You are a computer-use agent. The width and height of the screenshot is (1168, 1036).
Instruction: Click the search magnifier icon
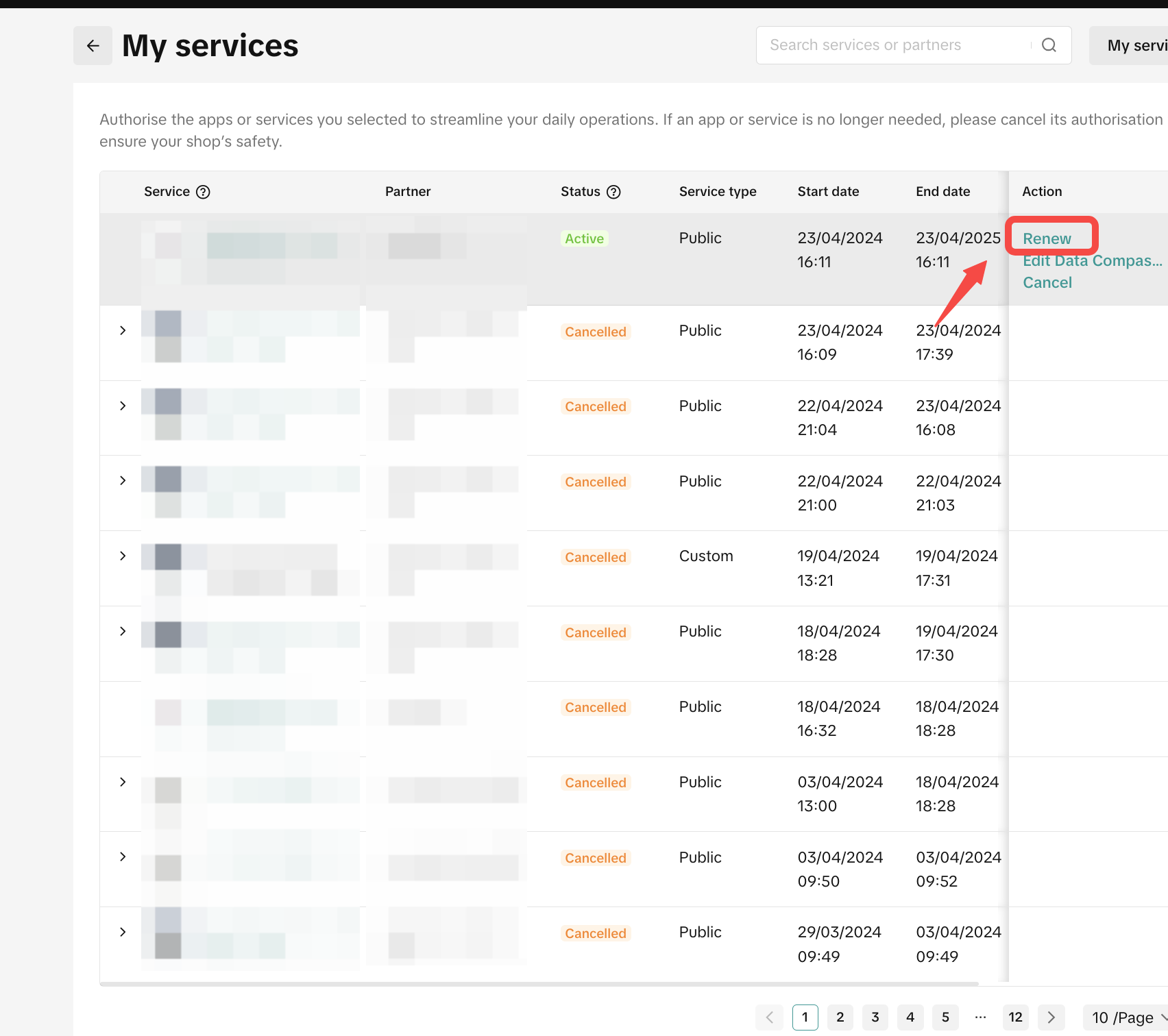pos(1048,45)
